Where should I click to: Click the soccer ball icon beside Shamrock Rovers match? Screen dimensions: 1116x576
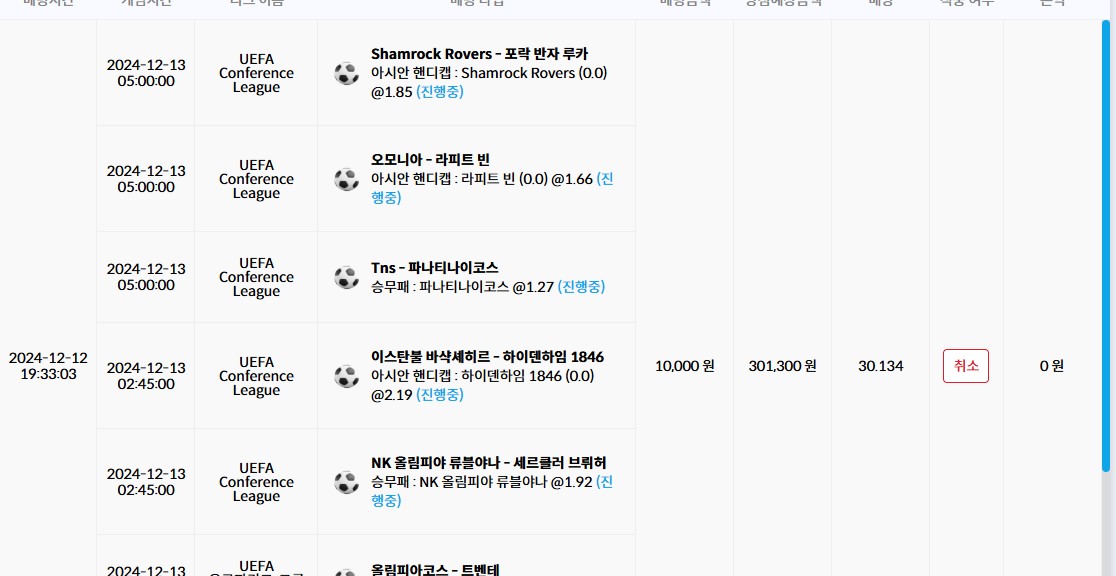346,73
